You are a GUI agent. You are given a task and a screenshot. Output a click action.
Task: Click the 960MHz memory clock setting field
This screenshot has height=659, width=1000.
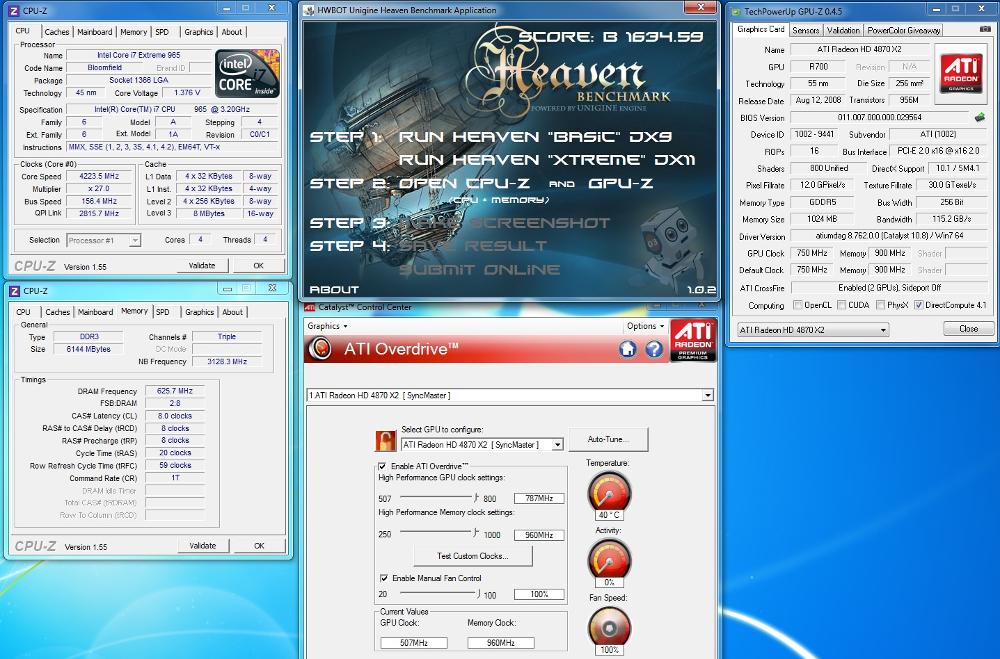click(x=539, y=535)
